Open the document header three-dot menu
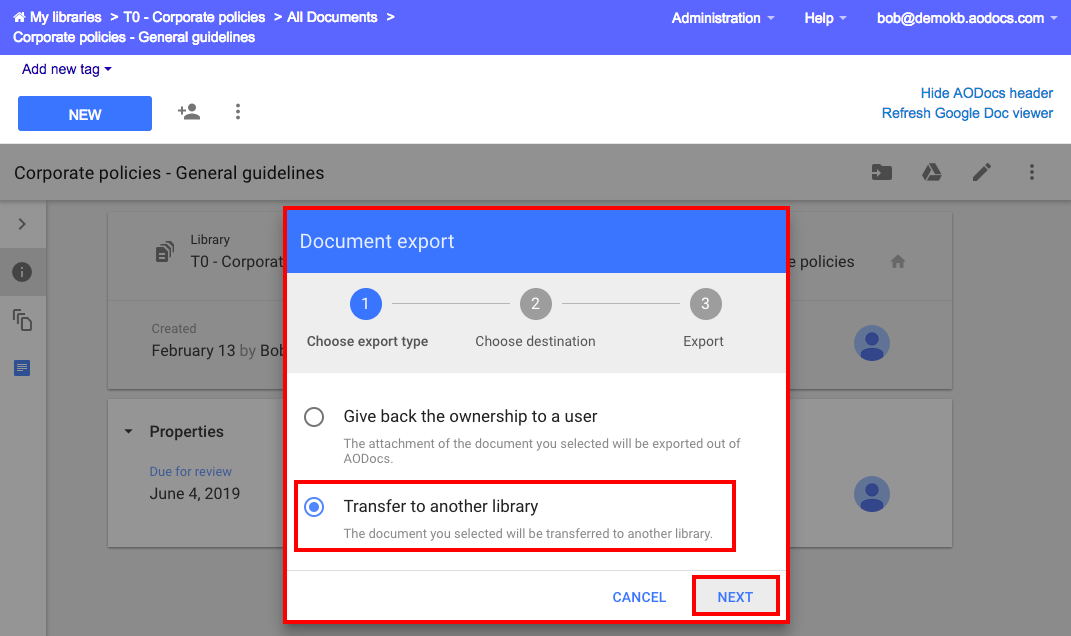 coord(1031,172)
